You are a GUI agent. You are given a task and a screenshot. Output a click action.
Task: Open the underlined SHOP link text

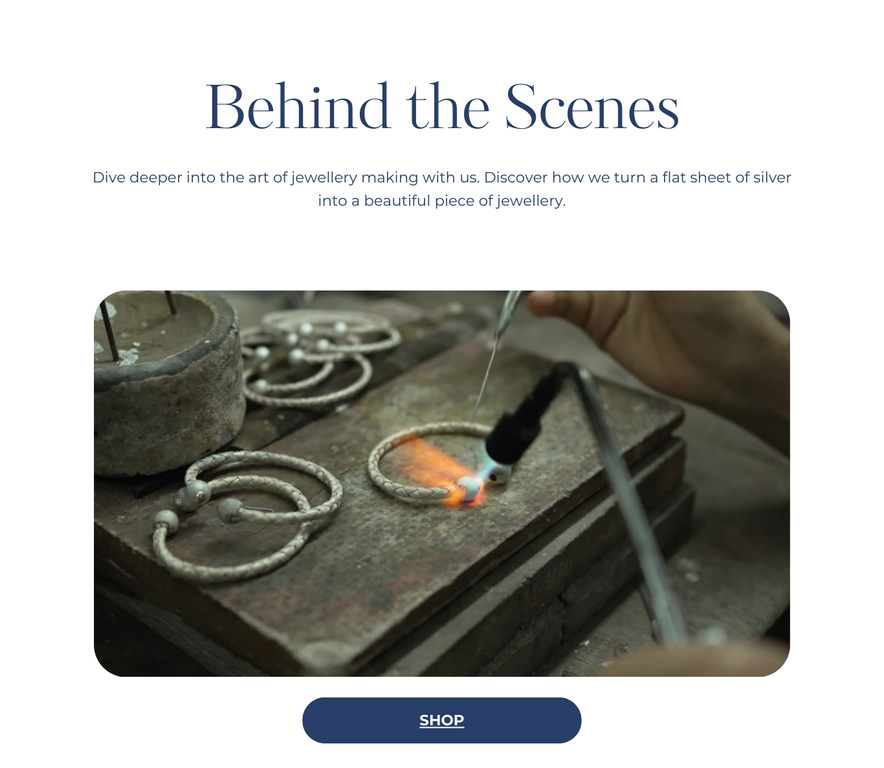click(441, 720)
